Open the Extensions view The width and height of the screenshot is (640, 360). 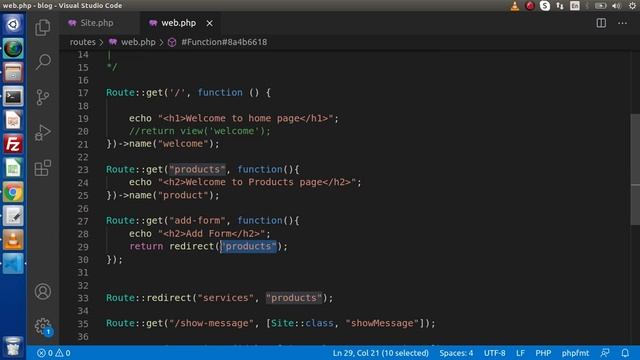point(43,168)
